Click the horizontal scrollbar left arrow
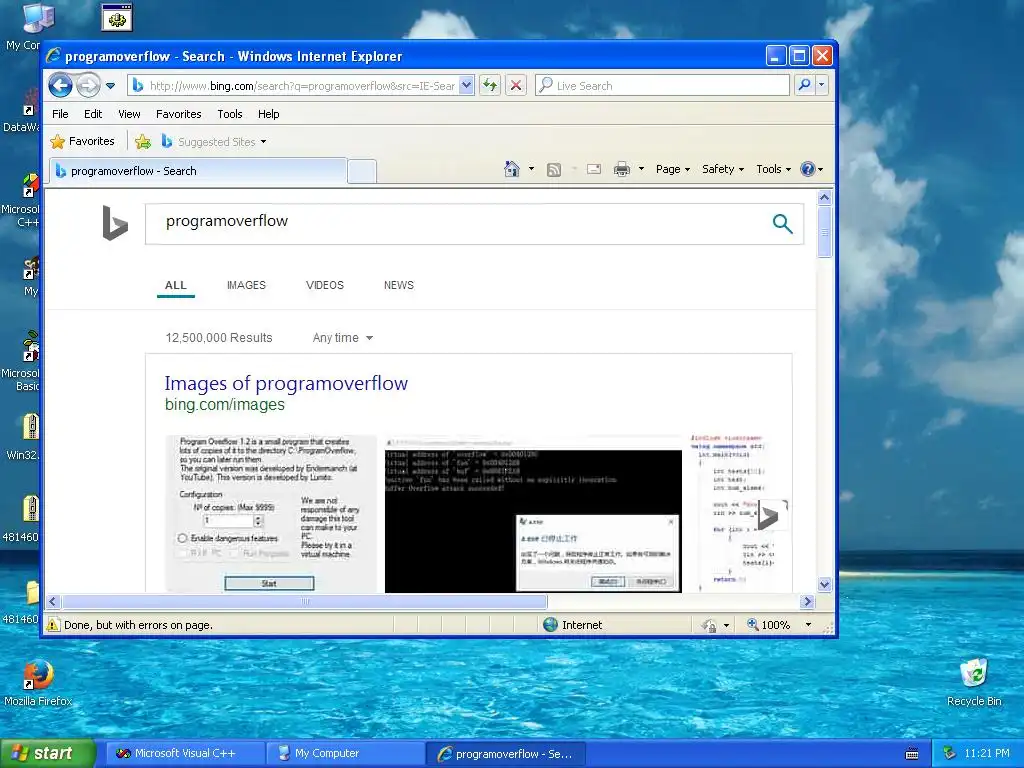Screen dimensions: 1024x768 54,601
